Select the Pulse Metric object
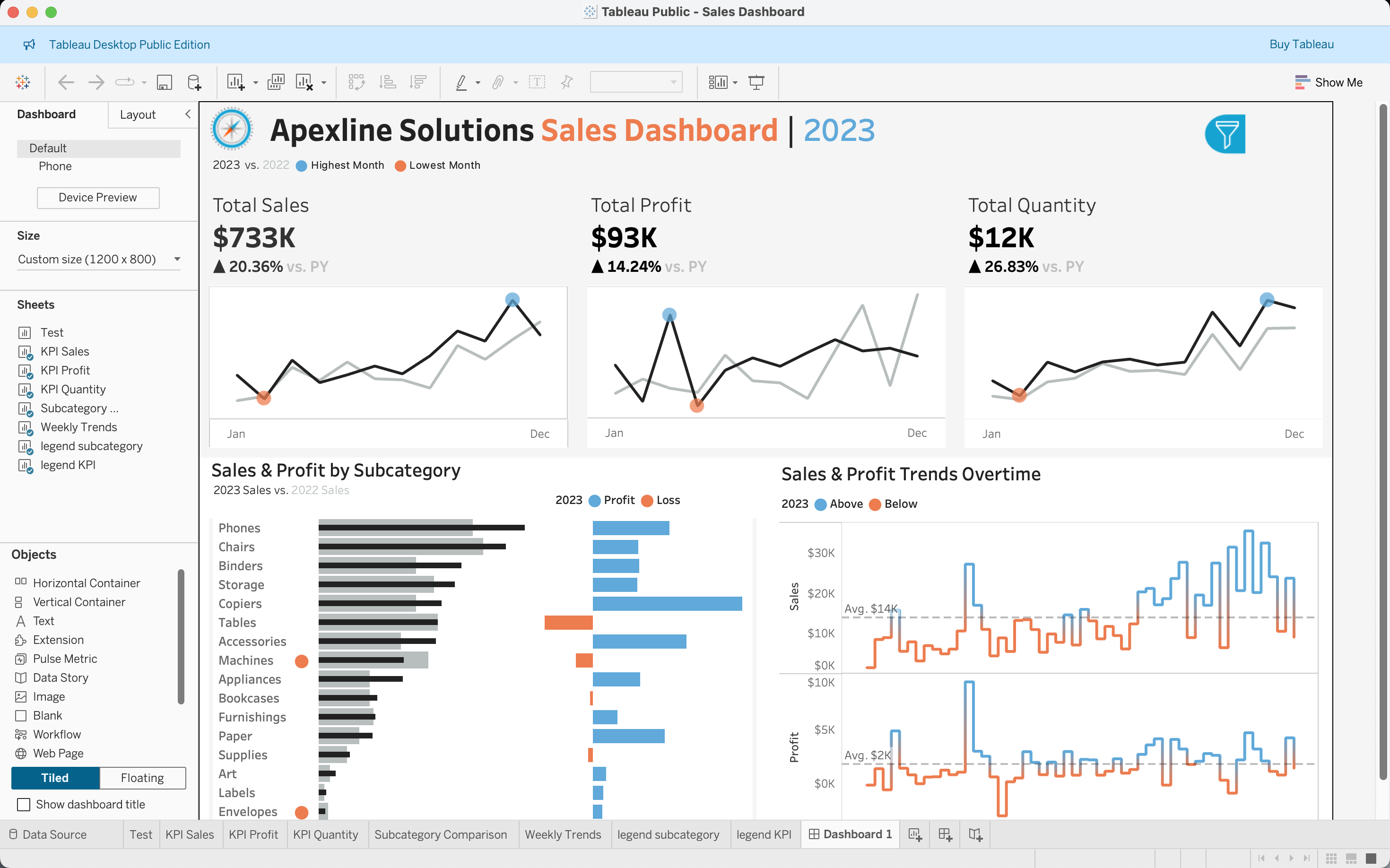The image size is (1390, 868). coord(65,659)
